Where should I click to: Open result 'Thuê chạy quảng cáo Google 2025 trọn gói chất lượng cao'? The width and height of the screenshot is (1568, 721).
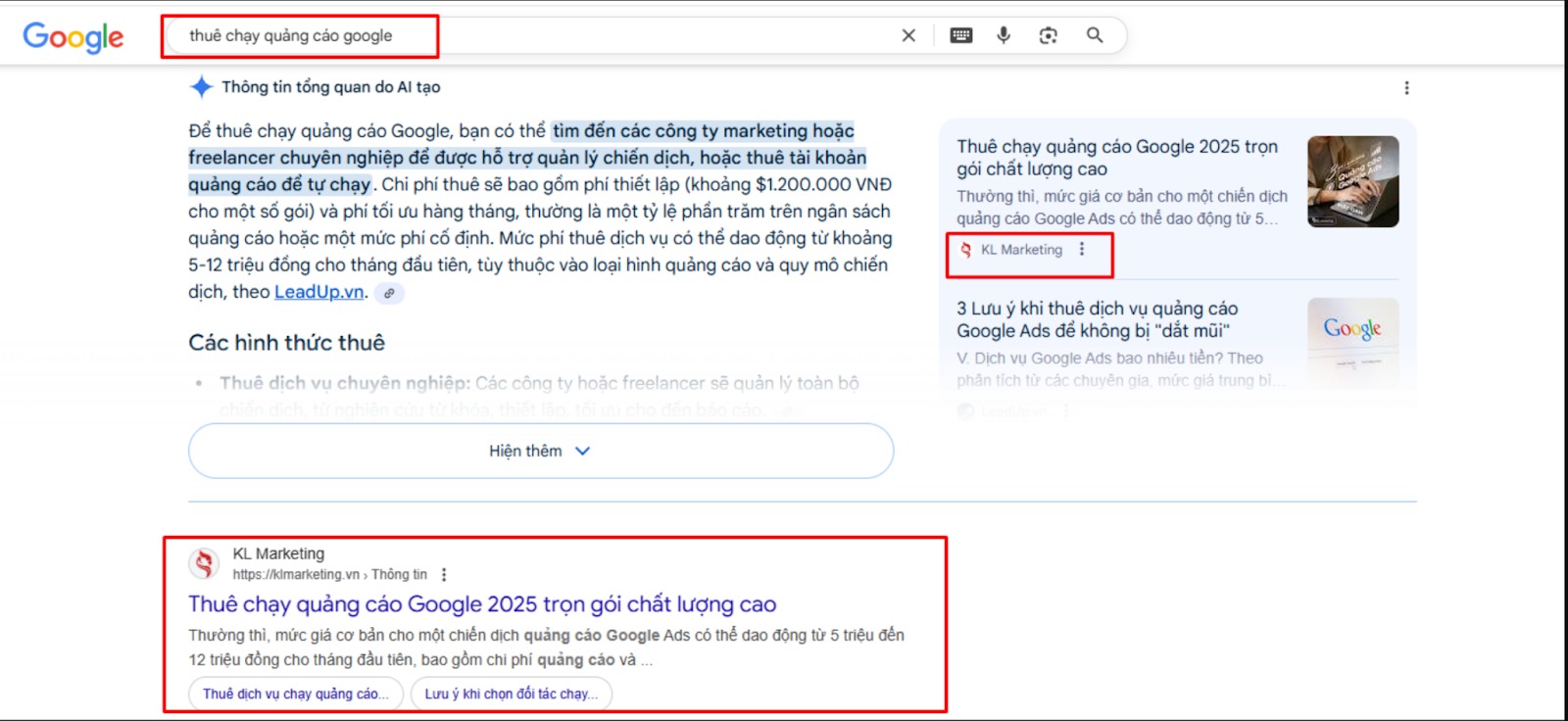tap(482, 604)
